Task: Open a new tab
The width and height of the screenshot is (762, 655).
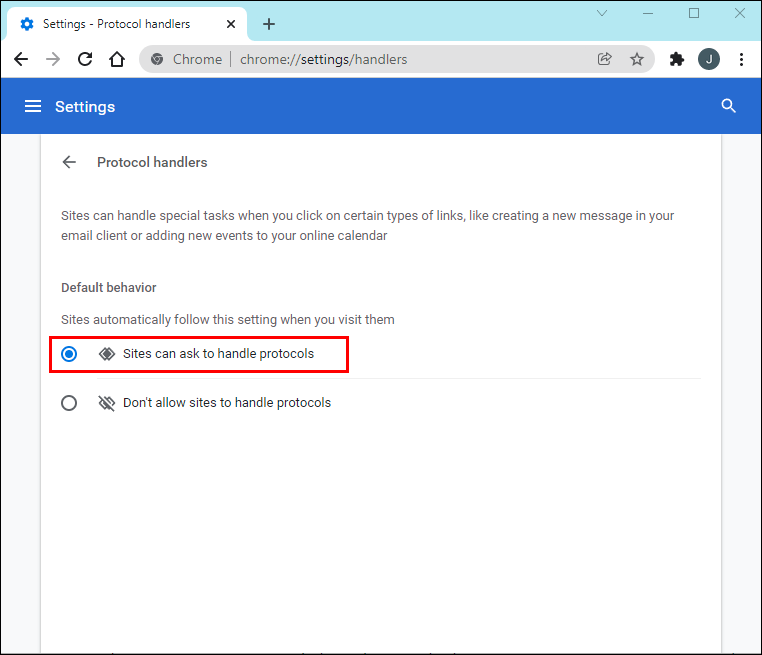Action: 269,24
